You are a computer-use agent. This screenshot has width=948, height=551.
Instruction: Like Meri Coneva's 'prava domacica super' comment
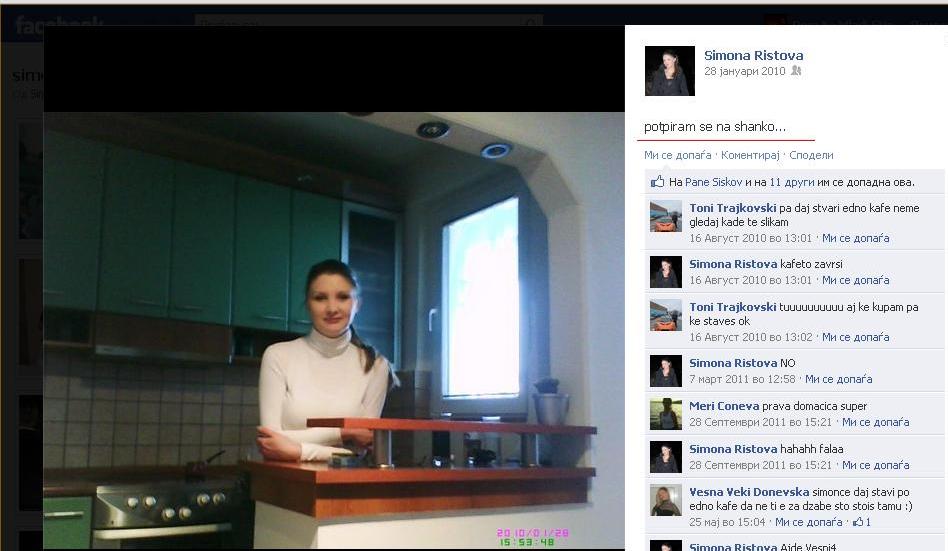(875, 422)
